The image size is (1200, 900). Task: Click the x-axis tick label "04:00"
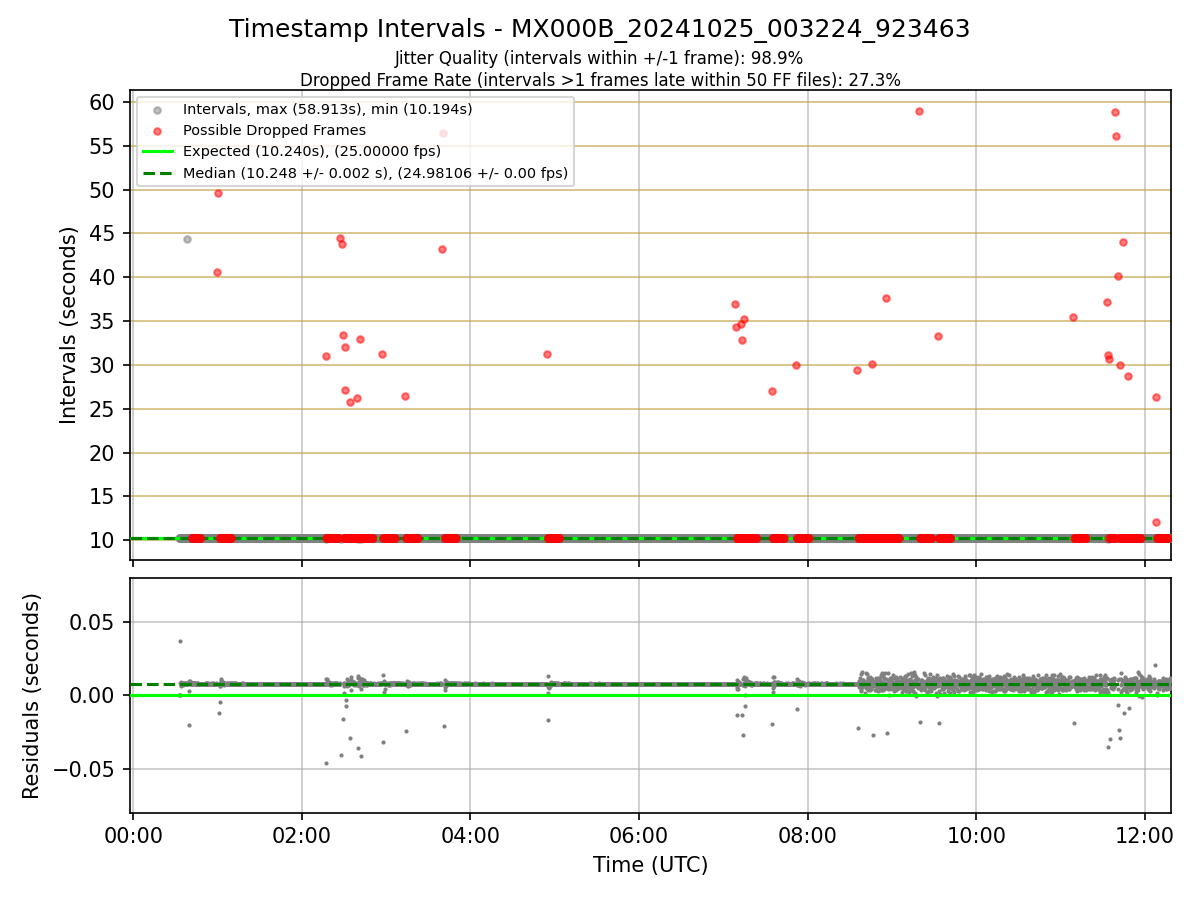click(470, 836)
